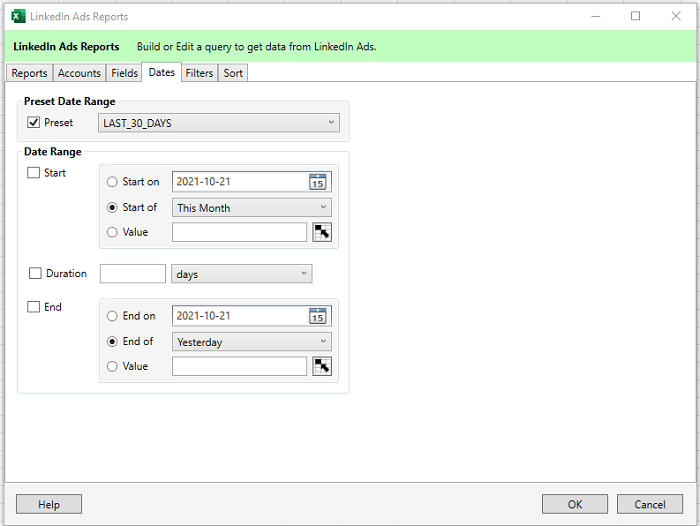Click the End Value text field
The height and width of the screenshot is (526, 700).
coord(239,366)
